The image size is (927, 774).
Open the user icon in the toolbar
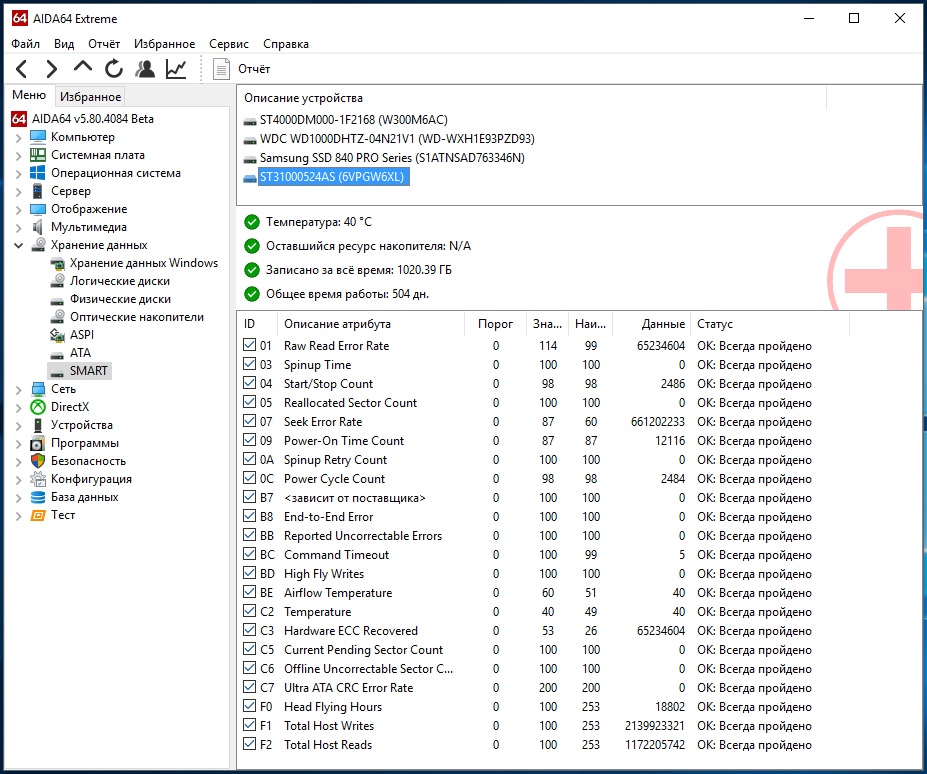145,69
